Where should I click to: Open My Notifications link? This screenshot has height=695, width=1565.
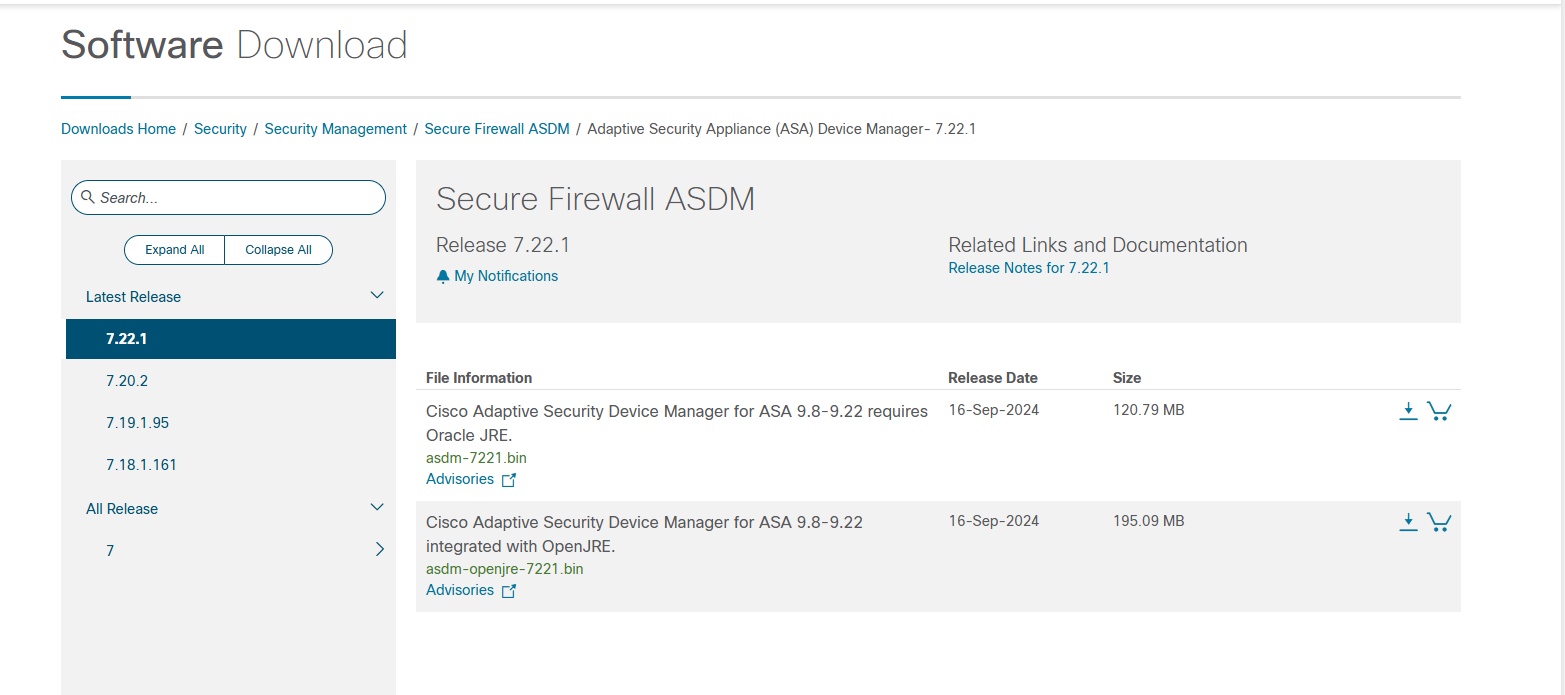click(506, 276)
